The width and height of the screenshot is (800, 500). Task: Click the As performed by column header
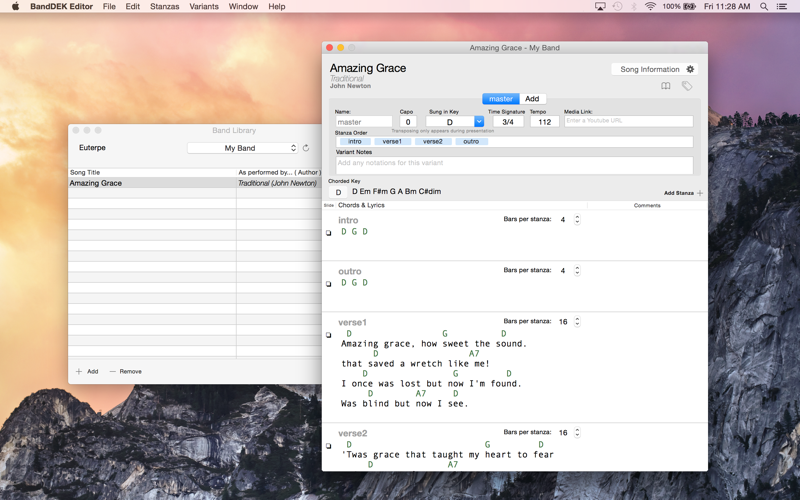pos(279,172)
